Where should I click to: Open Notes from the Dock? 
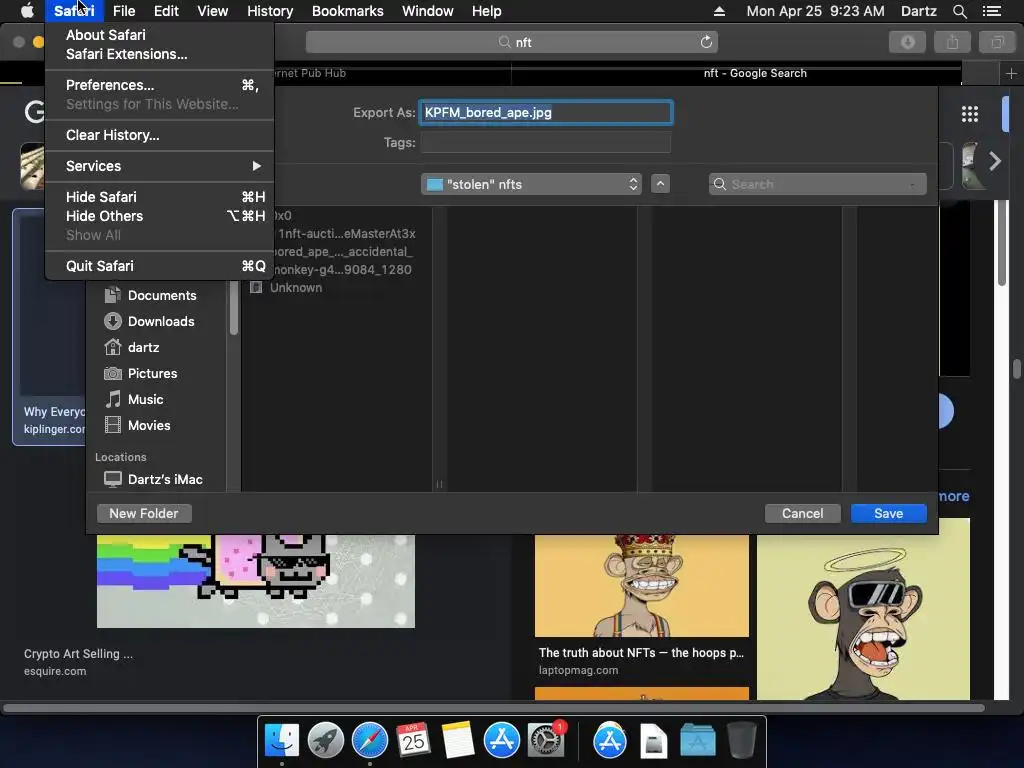pyautogui.click(x=457, y=740)
